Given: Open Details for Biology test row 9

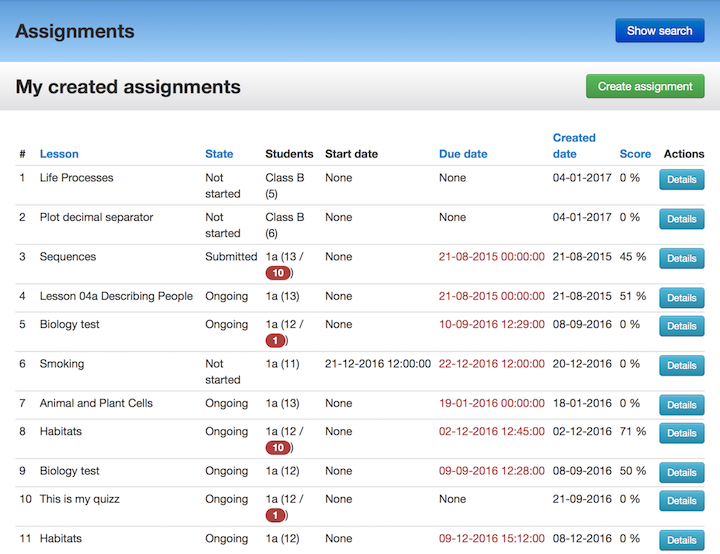Looking at the screenshot, I should point(681,473).
